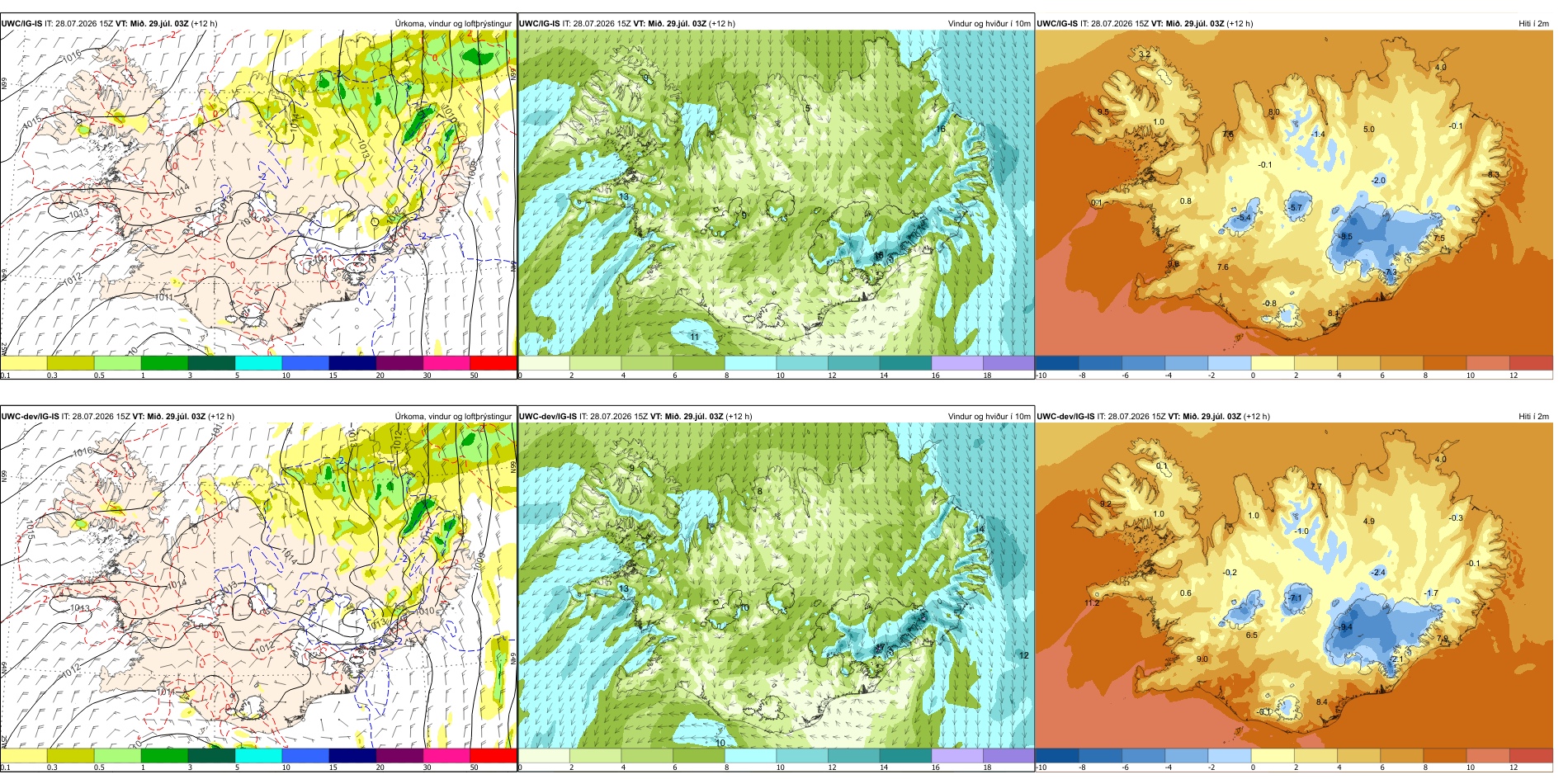1568x784 pixels.
Task: Select the lavender 16 swatch in the top wind legend
Action: click(x=957, y=363)
